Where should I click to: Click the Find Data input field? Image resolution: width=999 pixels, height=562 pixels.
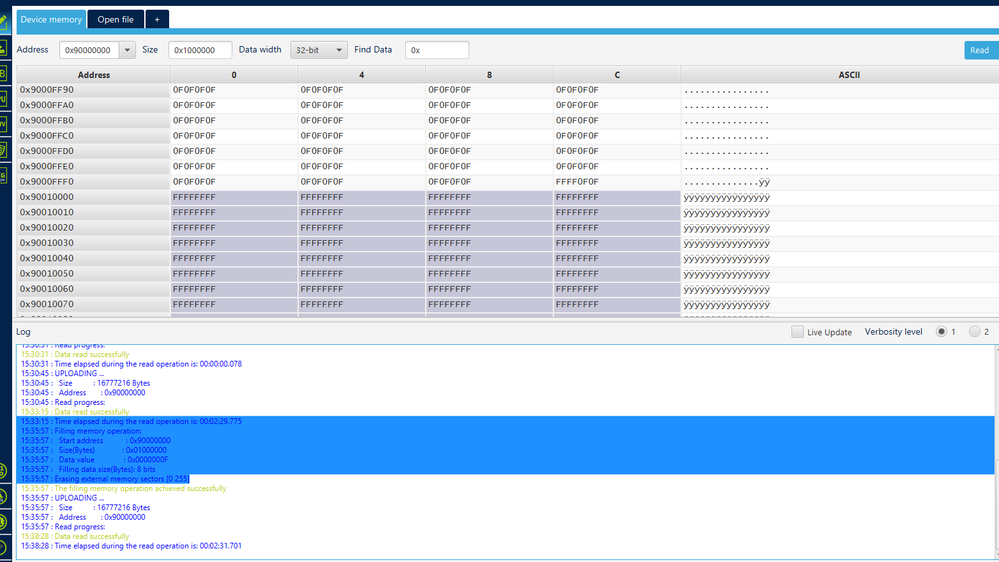[437, 50]
